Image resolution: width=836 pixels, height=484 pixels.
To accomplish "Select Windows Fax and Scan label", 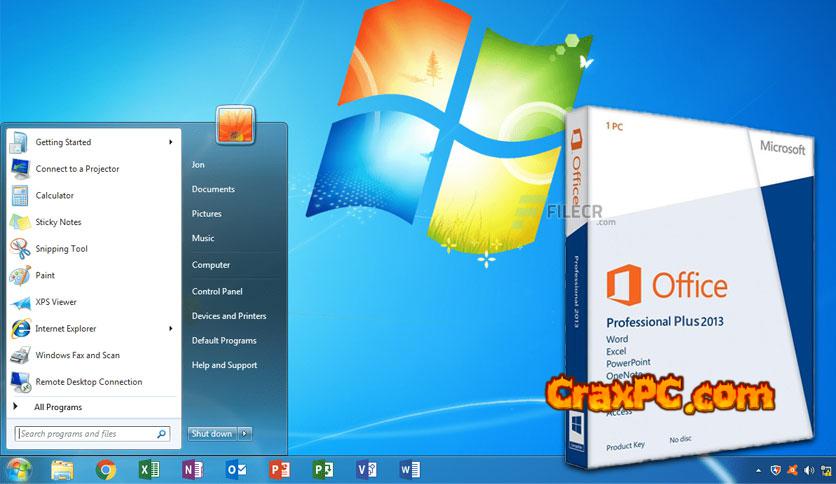I will tap(77, 355).
